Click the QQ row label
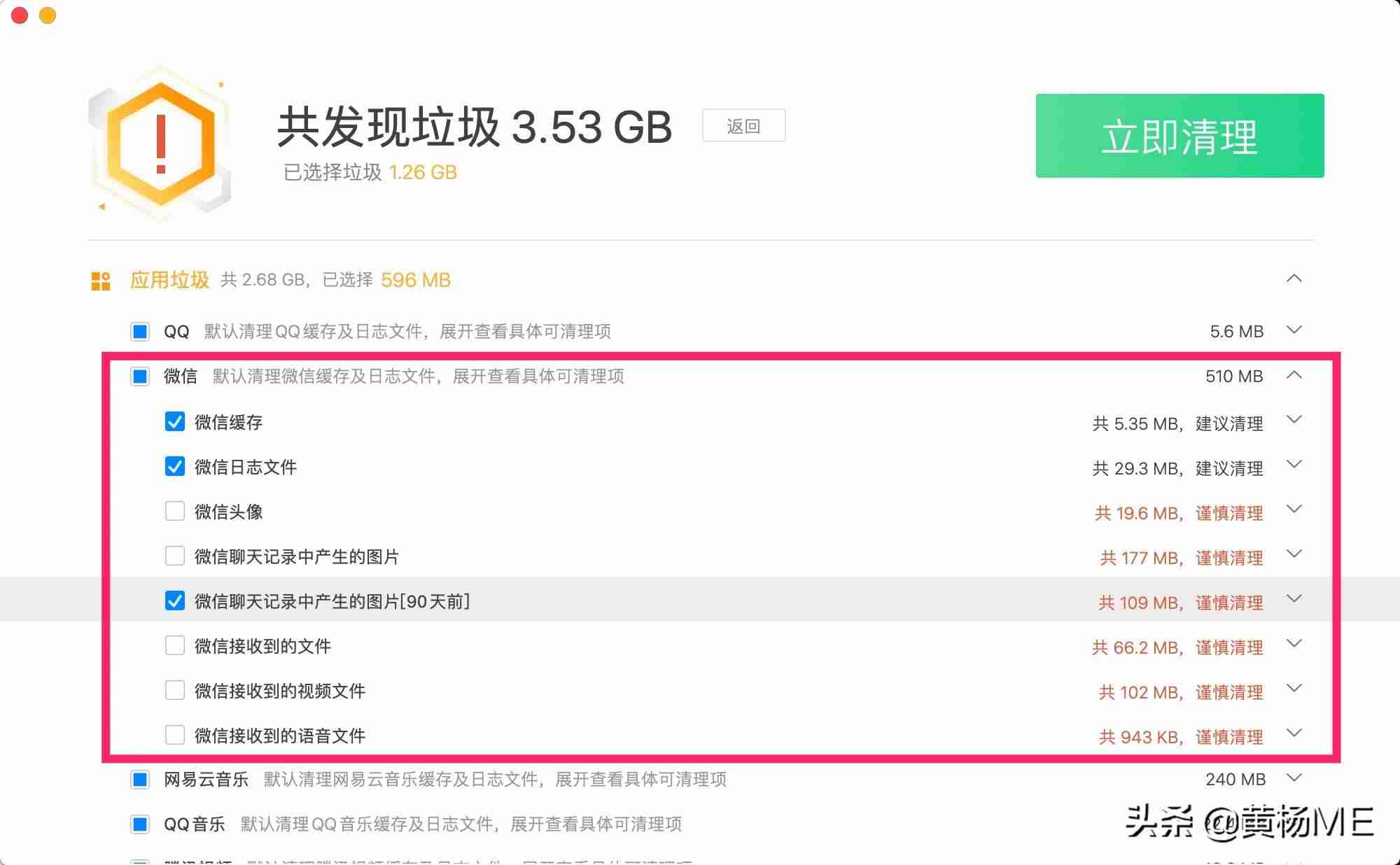 click(x=176, y=332)
